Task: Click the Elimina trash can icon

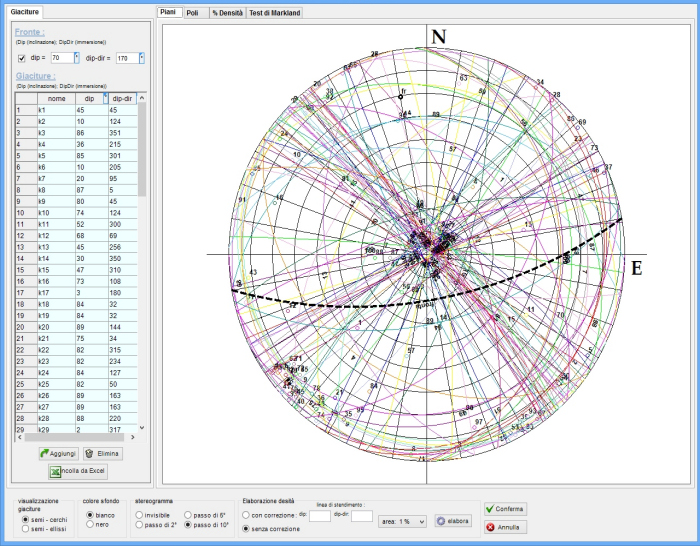Action: coord(89,454)
